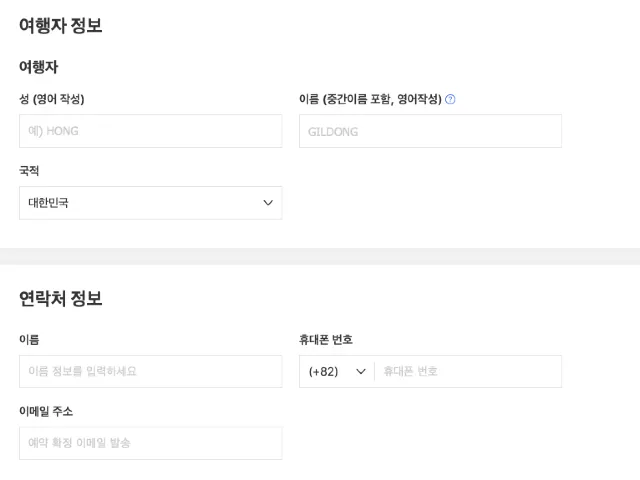Viewport: 640px width, 480px height.
Task: Click the chevron arrow beside (+82) code
Action: [x=361, y=372]
